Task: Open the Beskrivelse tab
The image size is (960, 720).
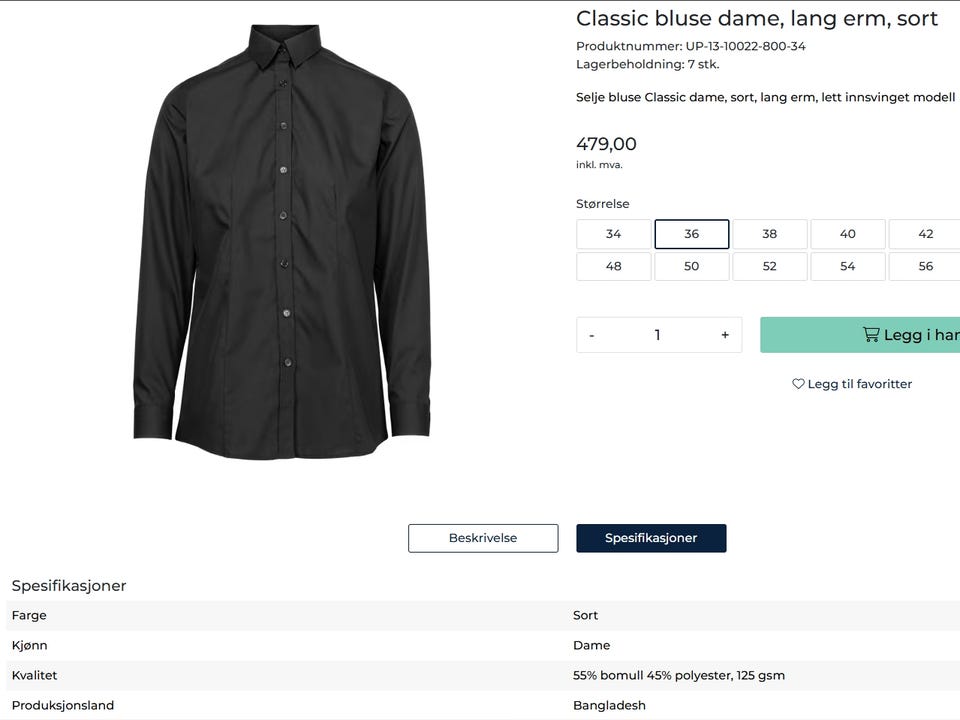Action: 483,538
